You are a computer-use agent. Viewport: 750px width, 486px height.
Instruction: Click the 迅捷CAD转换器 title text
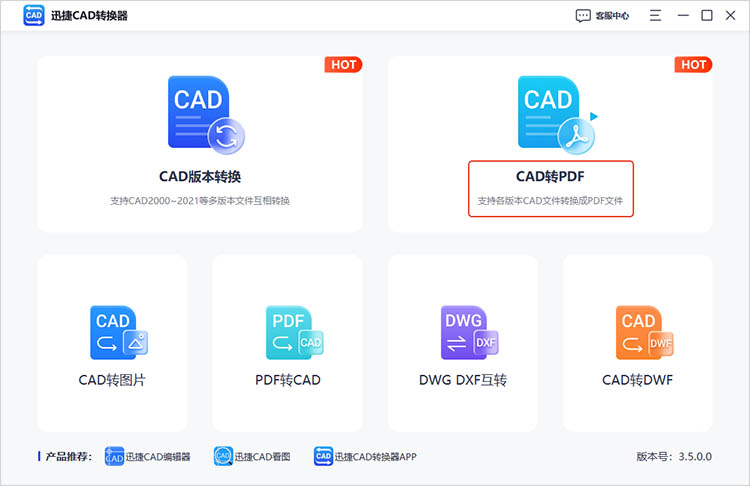point(89,16)
